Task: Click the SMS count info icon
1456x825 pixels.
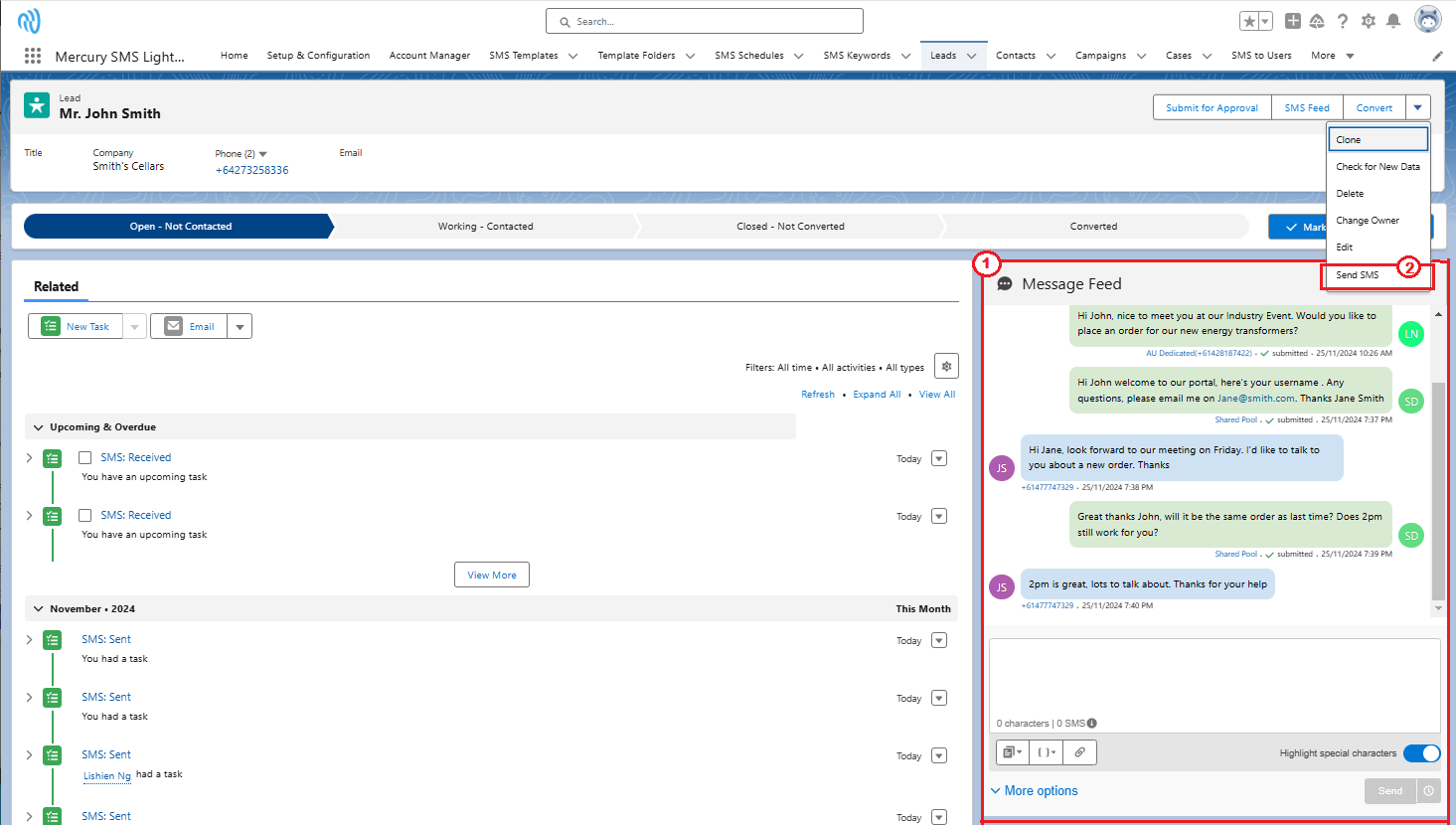Action: point(1091,723)
